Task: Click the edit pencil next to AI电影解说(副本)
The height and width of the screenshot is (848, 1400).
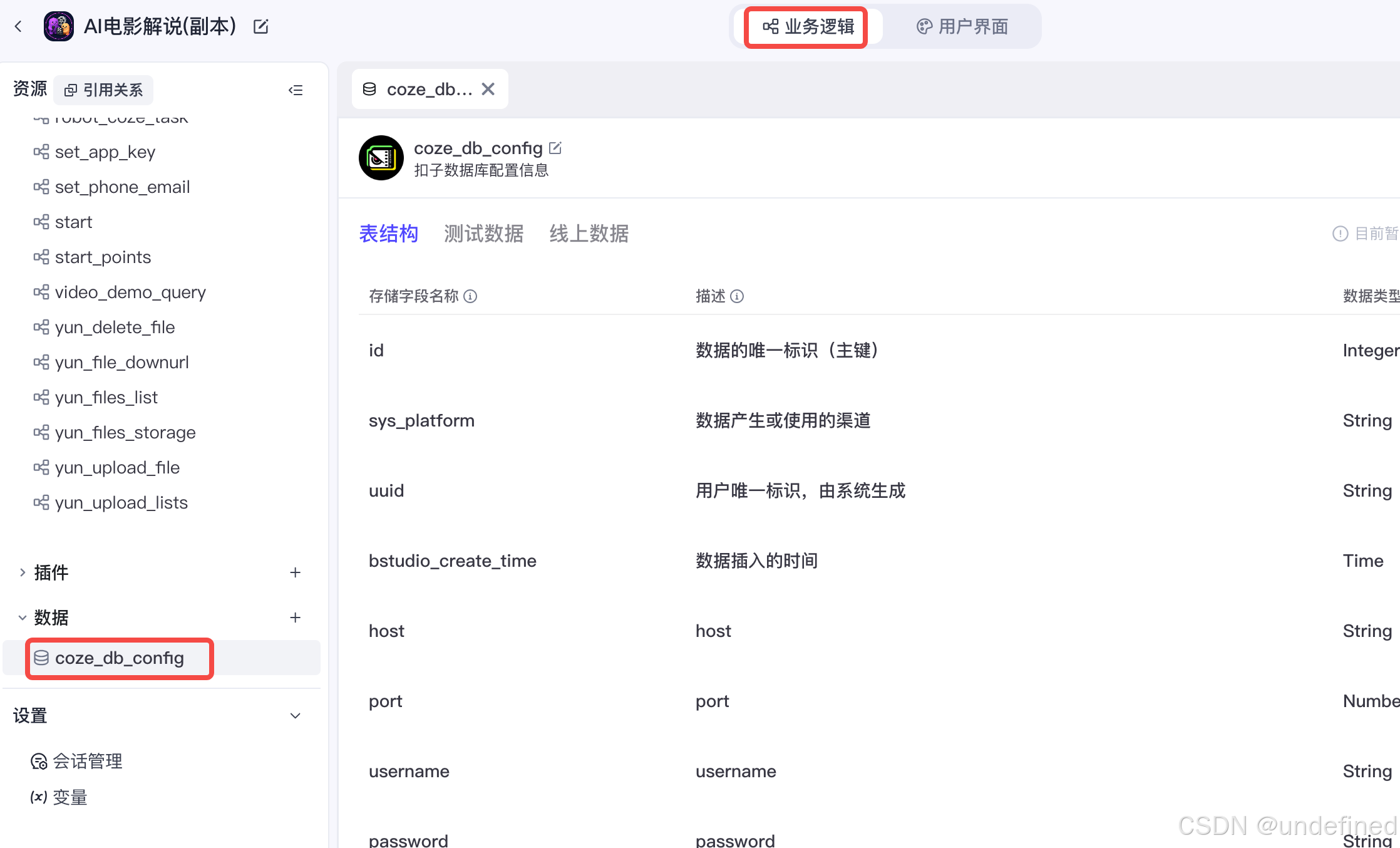Action: (260, 26)
